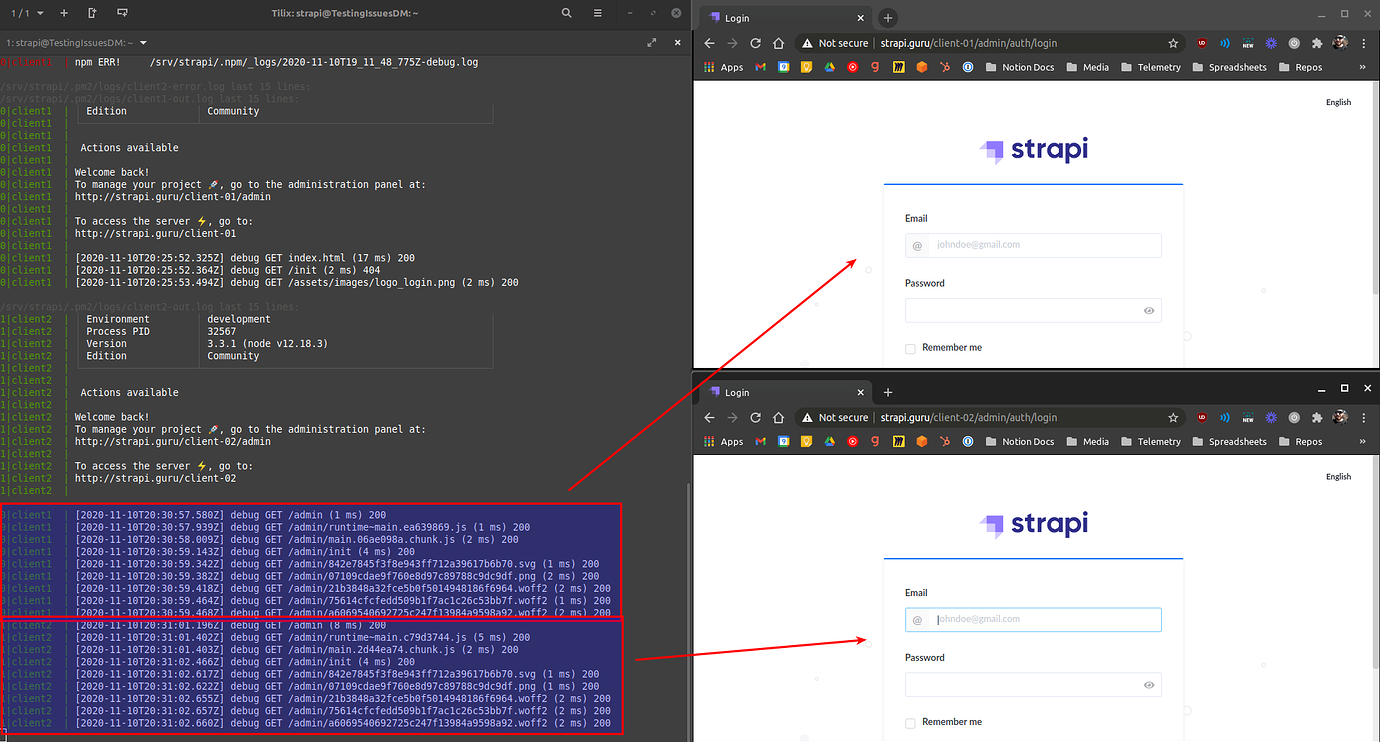Click the 1Password bookmark icon
This screenshot has width=1380, height=742.
click(x=966, y=67)
